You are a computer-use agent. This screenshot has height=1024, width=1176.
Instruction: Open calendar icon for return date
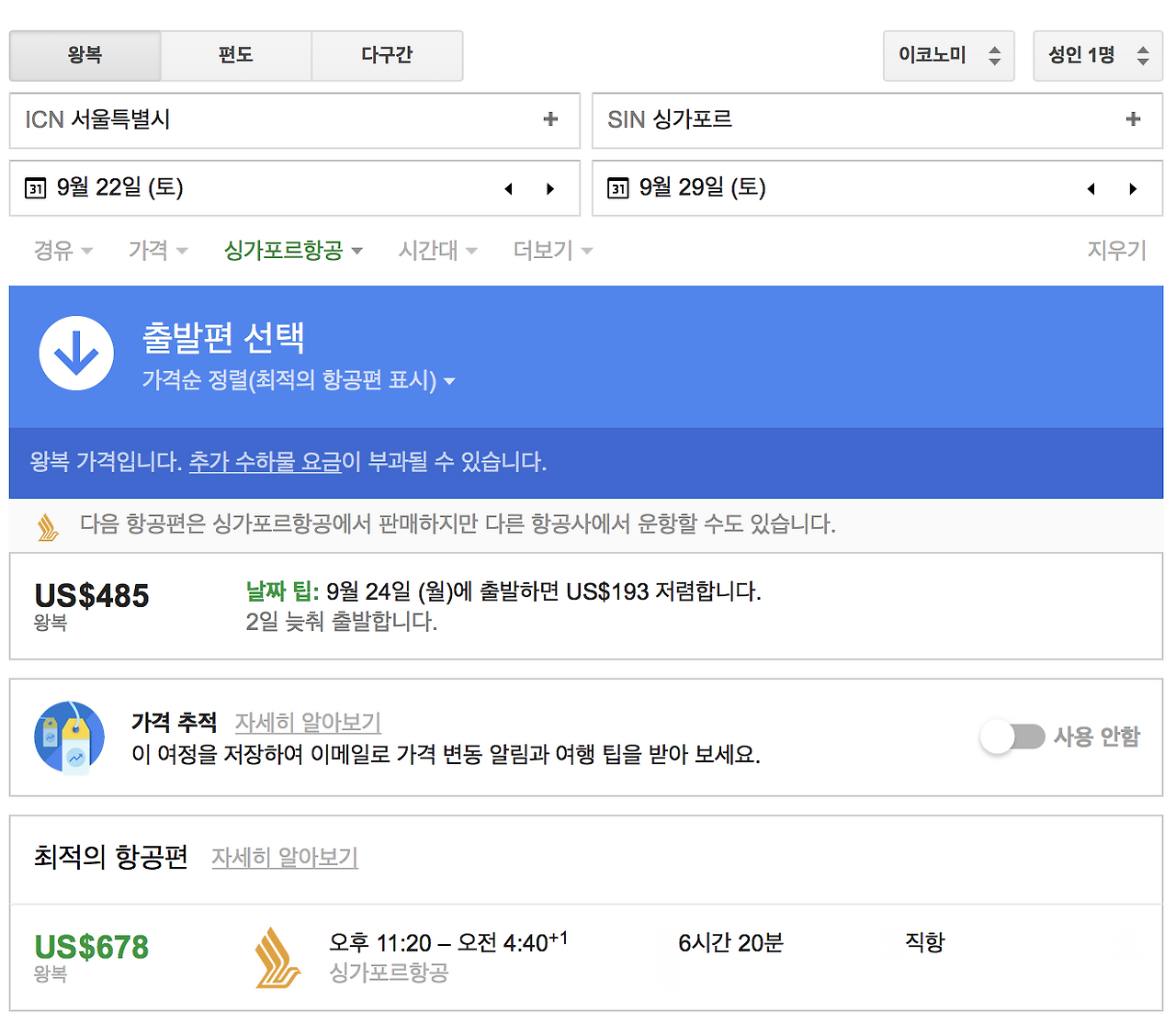pos(618,188)
